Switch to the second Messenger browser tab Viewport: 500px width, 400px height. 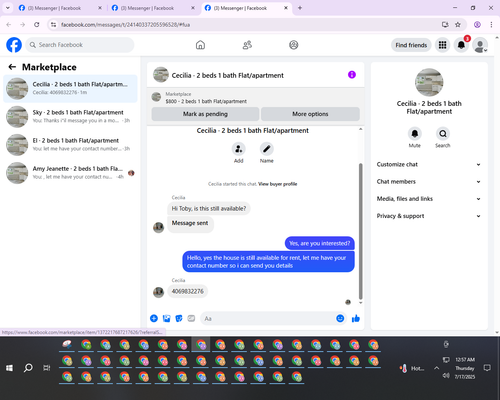(x=153, y=8)
